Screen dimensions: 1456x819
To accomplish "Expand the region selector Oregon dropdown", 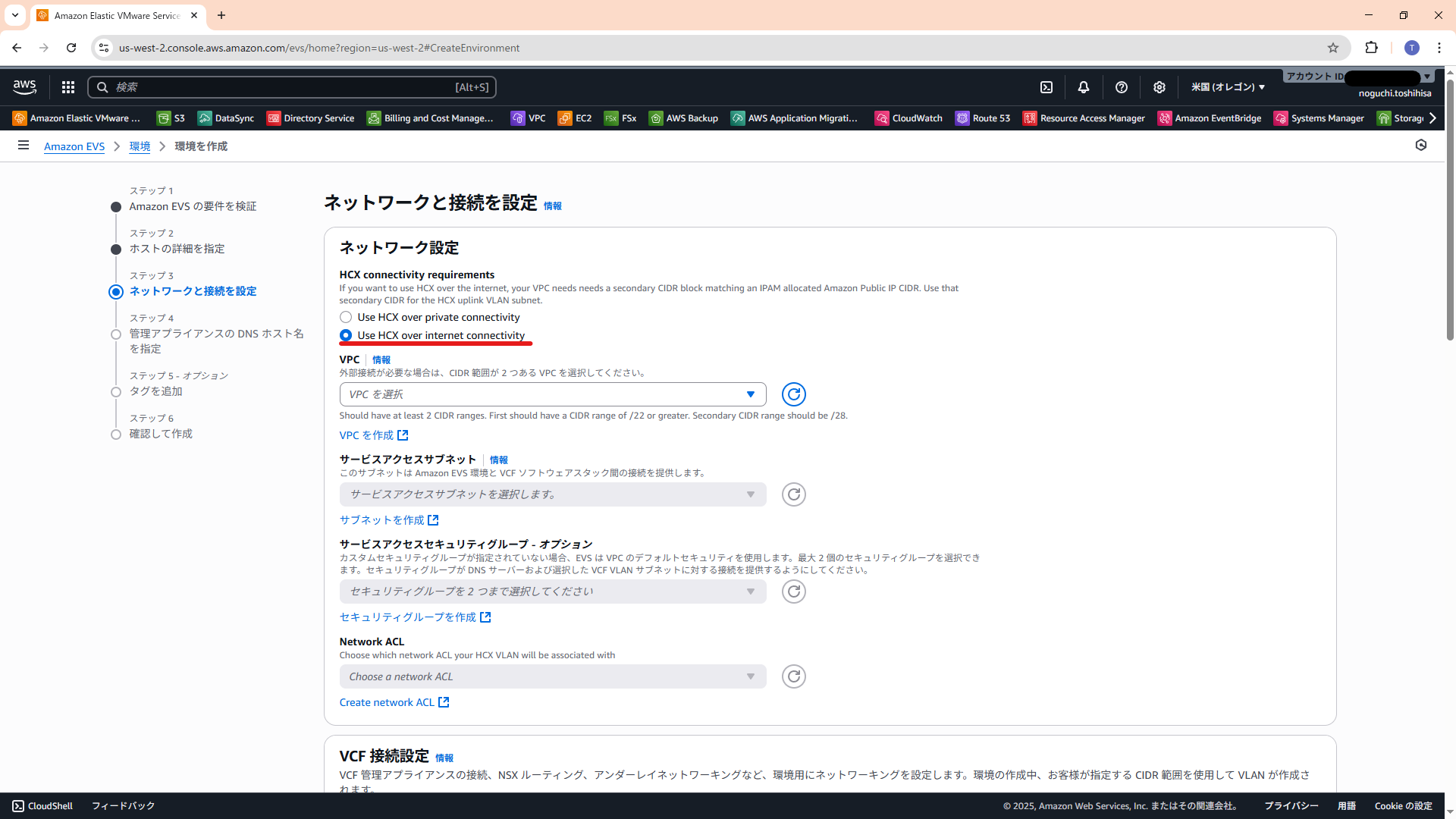I will [x=1228, y=87].
